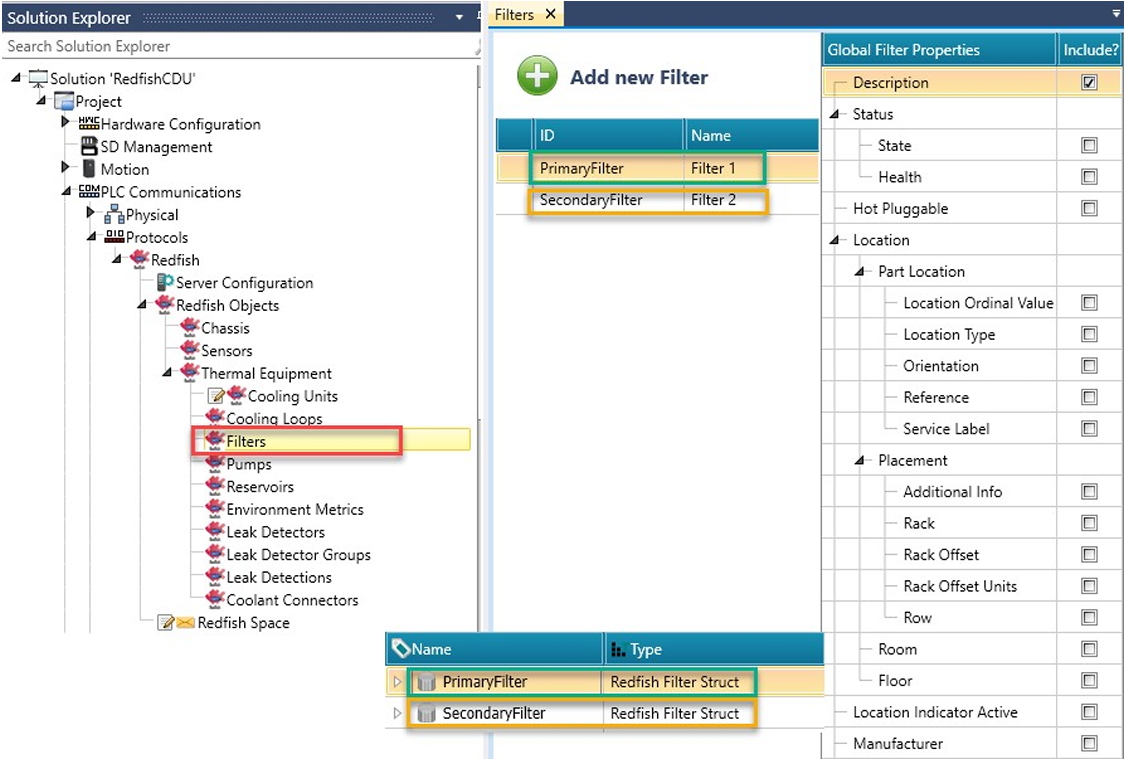Select the Pumps tree item
This screenshot has height=762, width=1128.
click(x=249, y=464)
